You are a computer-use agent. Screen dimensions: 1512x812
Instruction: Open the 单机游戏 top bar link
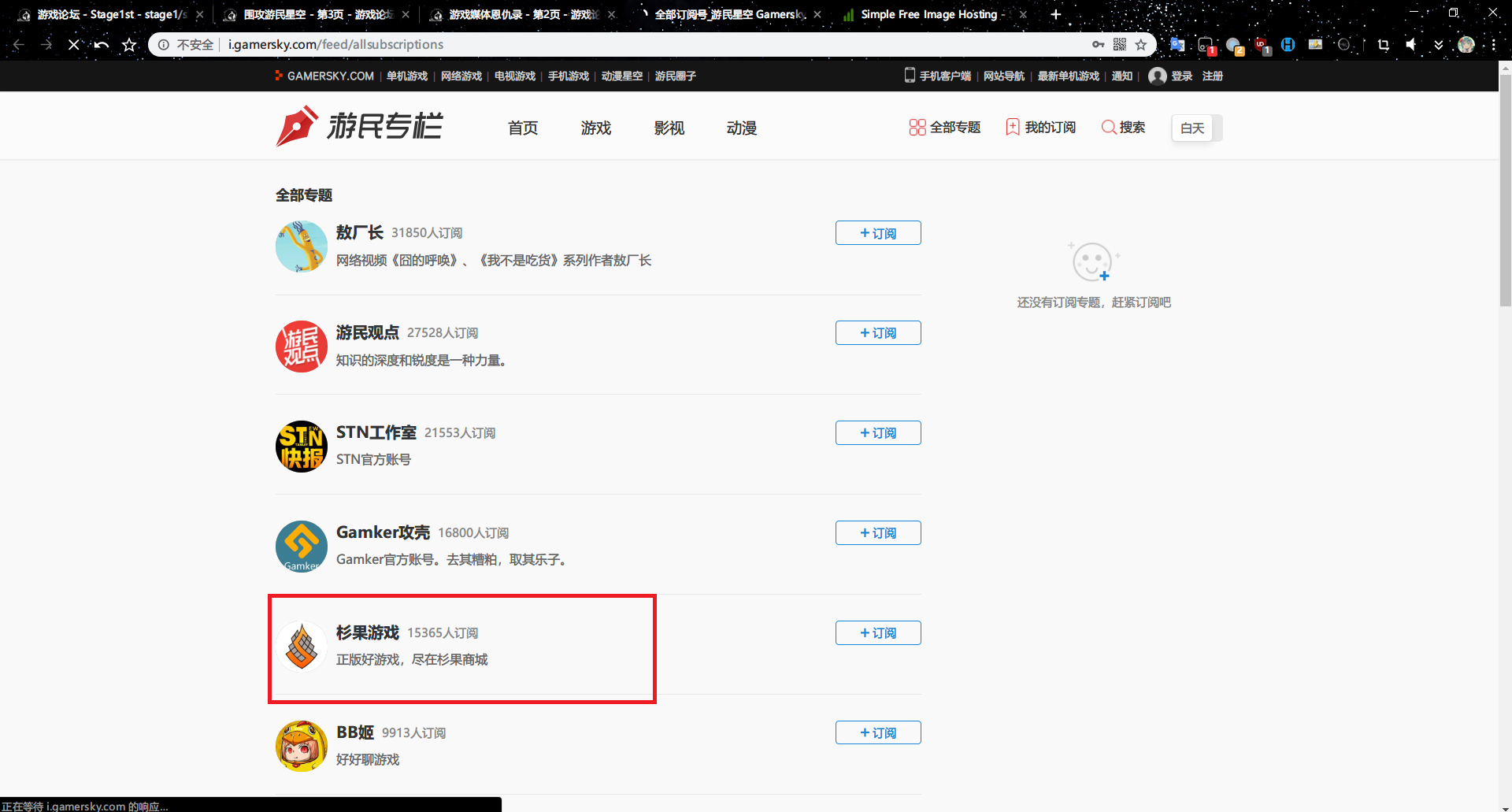click(407, 76)
